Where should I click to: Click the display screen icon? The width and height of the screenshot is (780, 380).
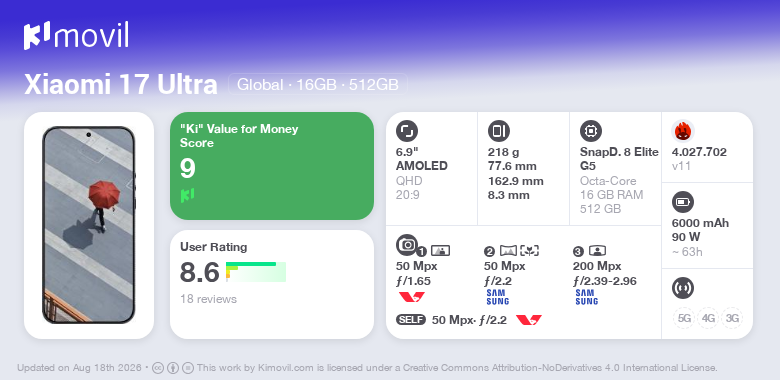[x=407, y=131]
